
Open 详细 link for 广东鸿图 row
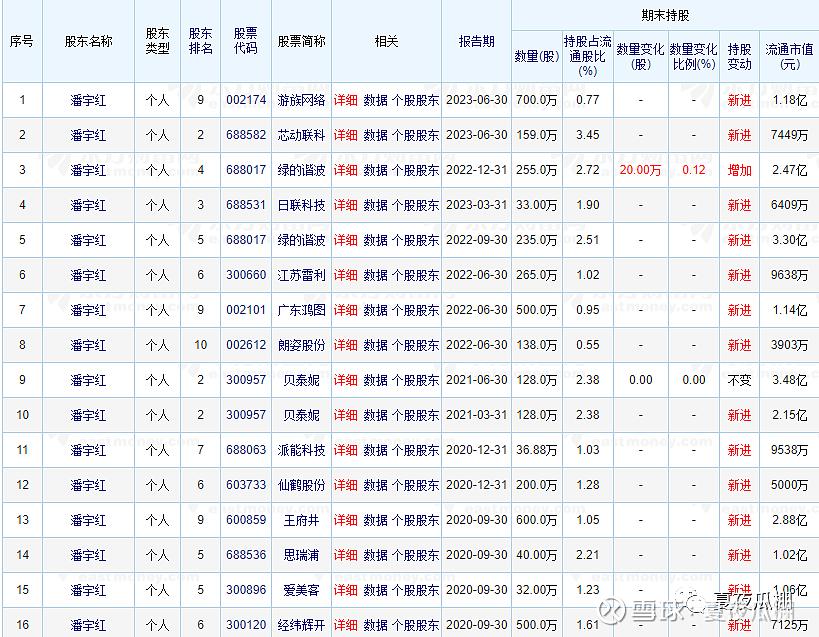coord(345,310)
